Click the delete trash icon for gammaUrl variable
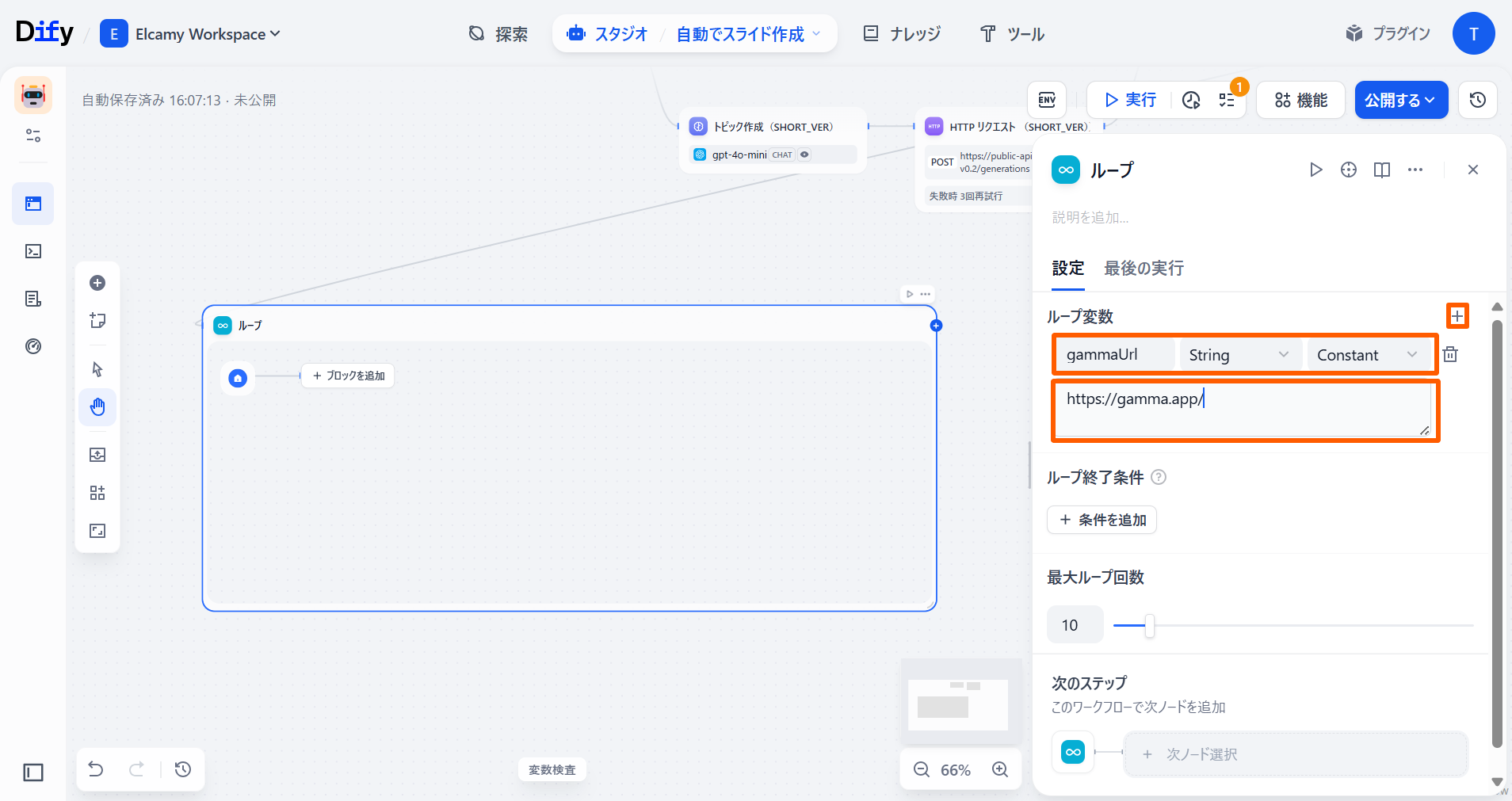1512x801 pixels. (1450, 354)
